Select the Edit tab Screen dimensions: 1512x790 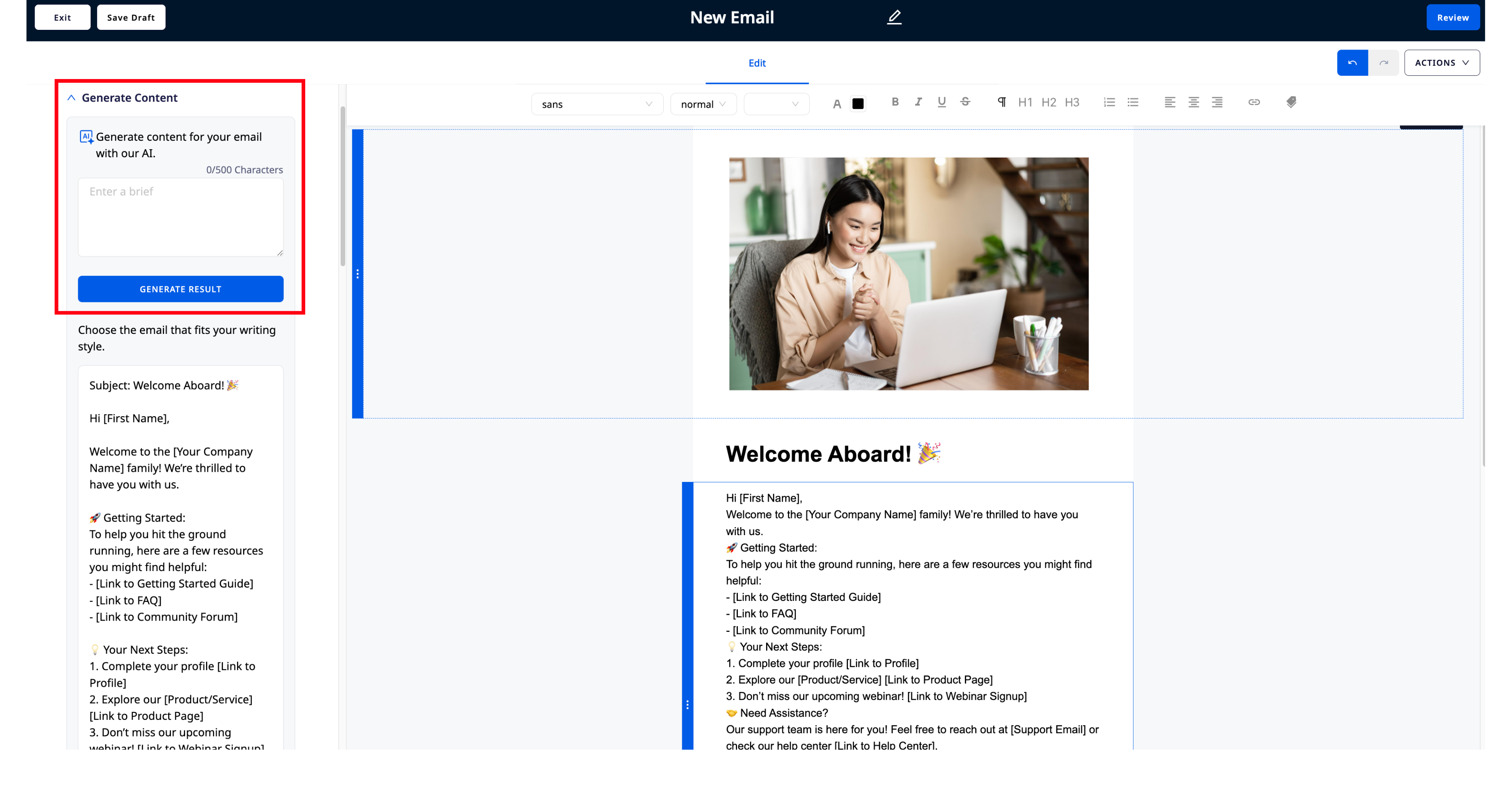756,63
